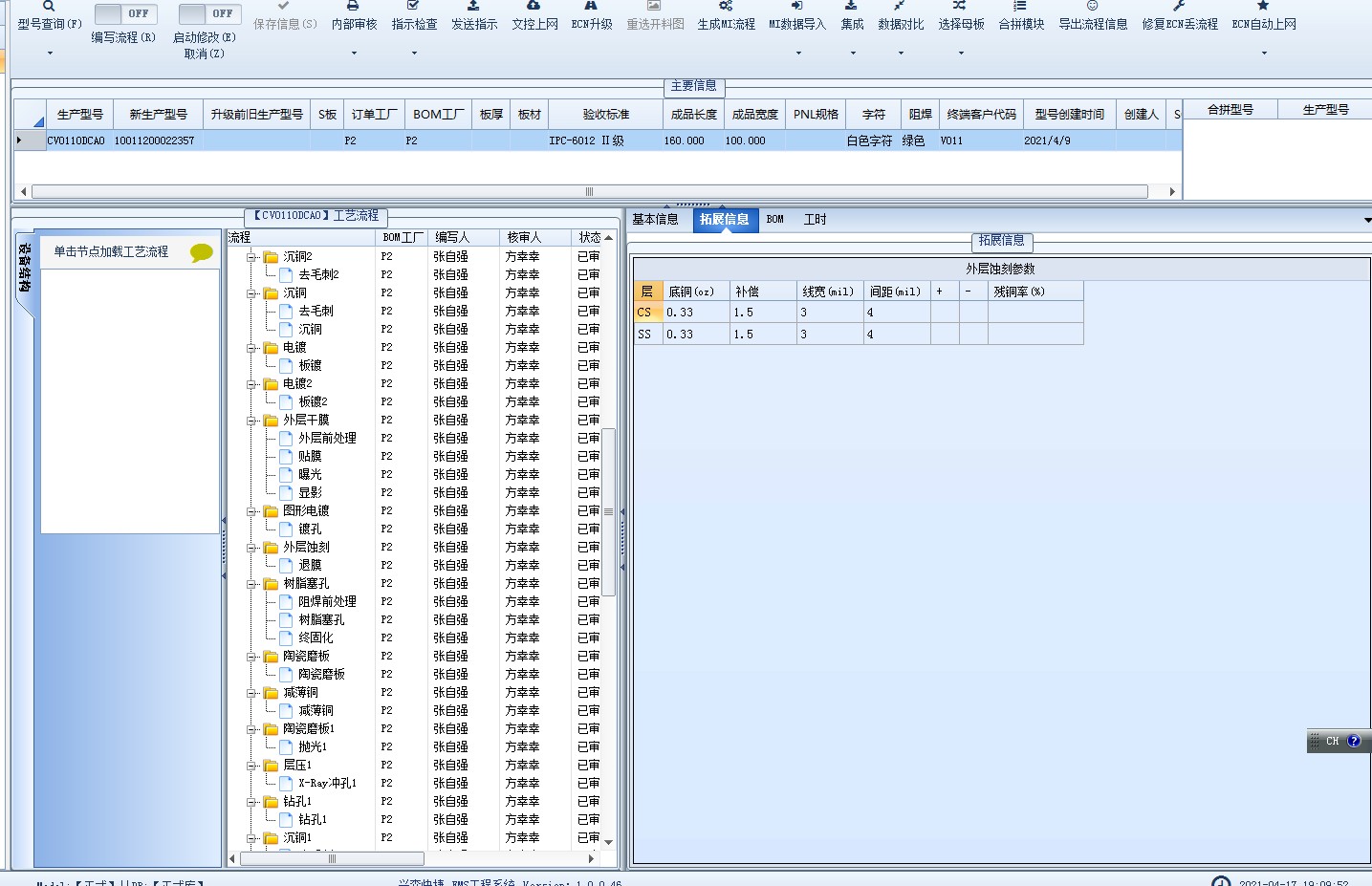
Task: Collapse the 沉铜2 tree node
Action: tap(251, 257)
